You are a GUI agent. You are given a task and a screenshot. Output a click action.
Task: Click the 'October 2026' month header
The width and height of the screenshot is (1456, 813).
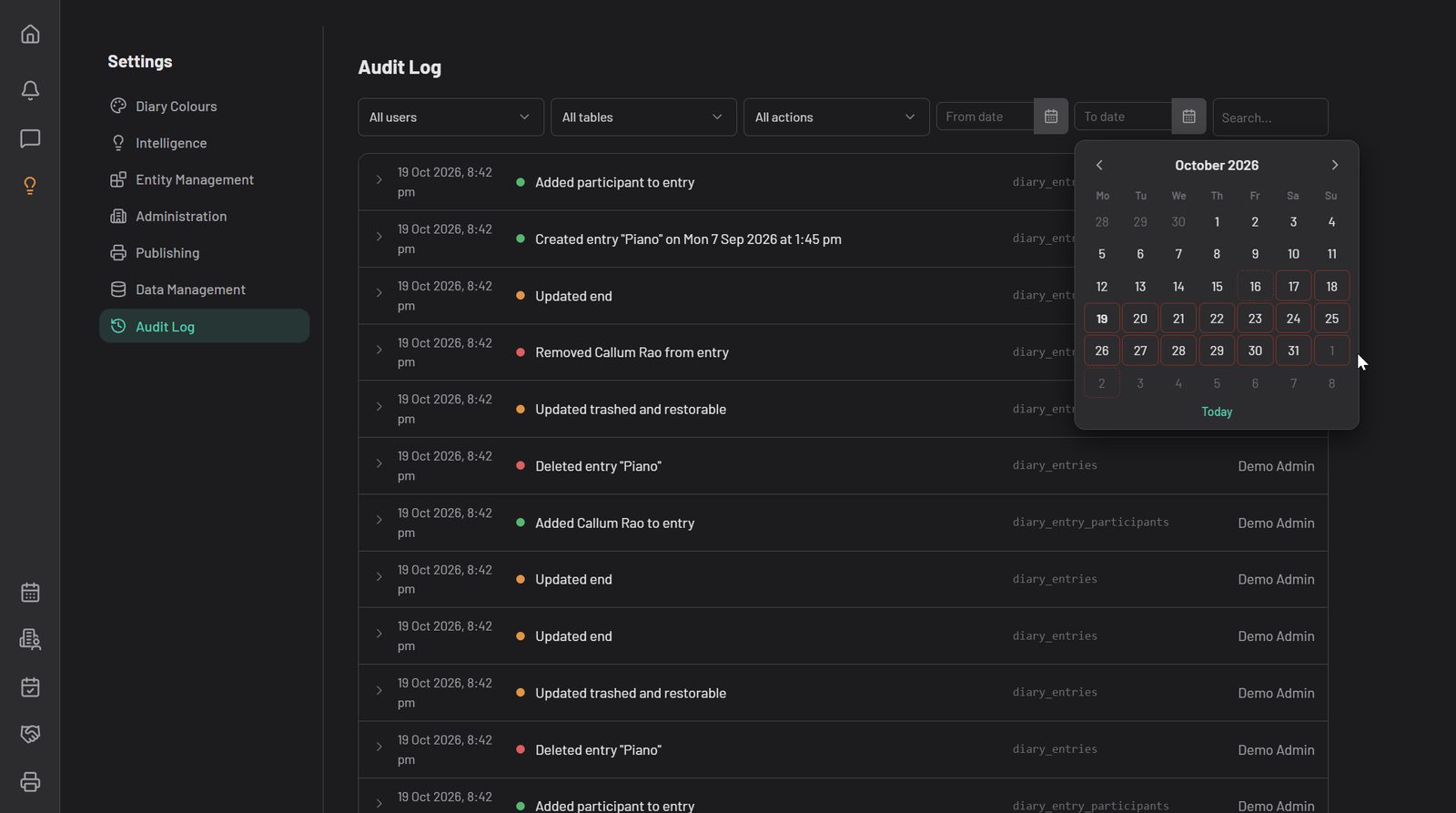1217,165
